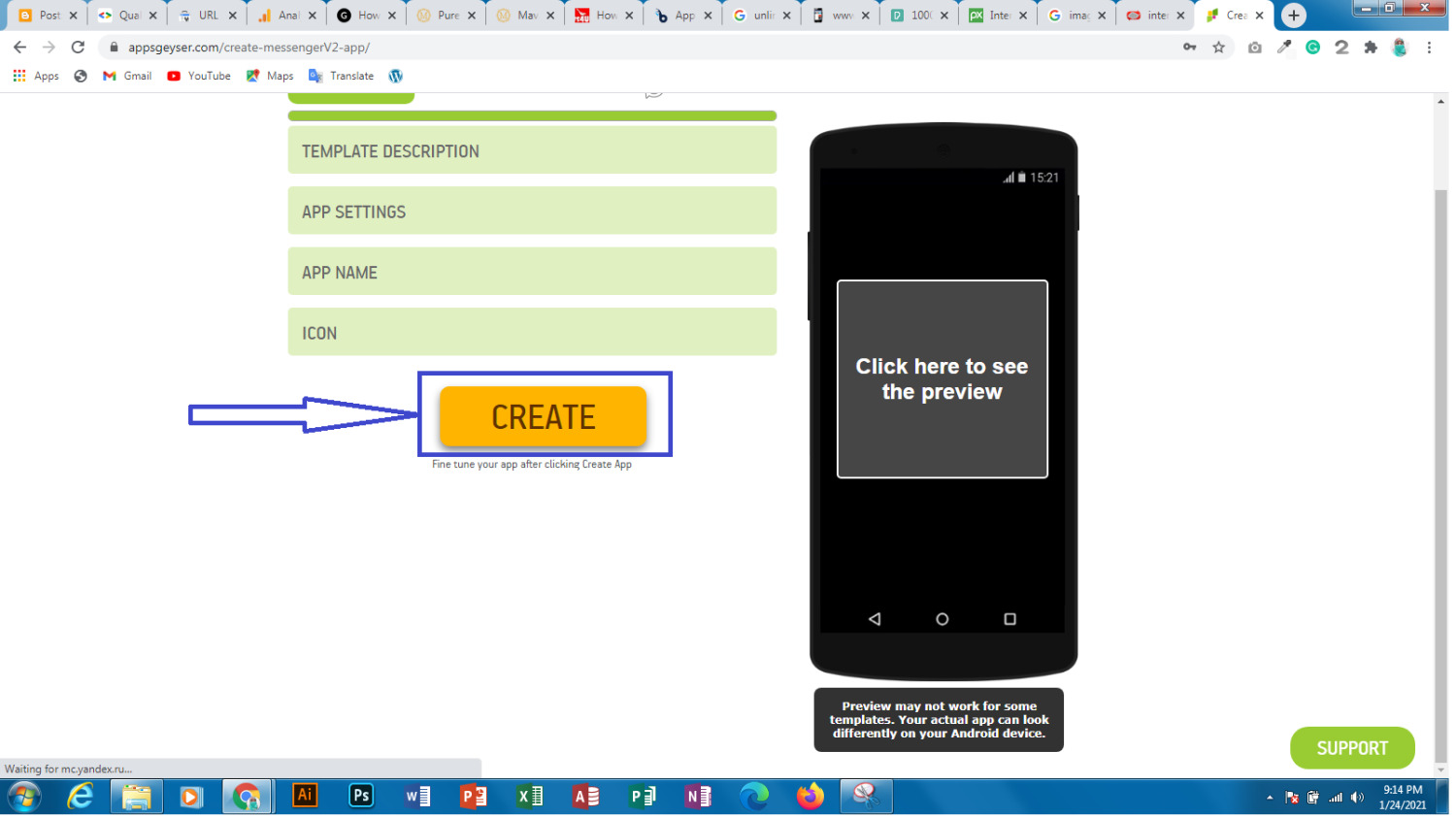Expand the TEMPLATE DESCRIPTION section
The height and width of the screenshot is (818, 1456).
pyautogui.click(x=532, y=151)
